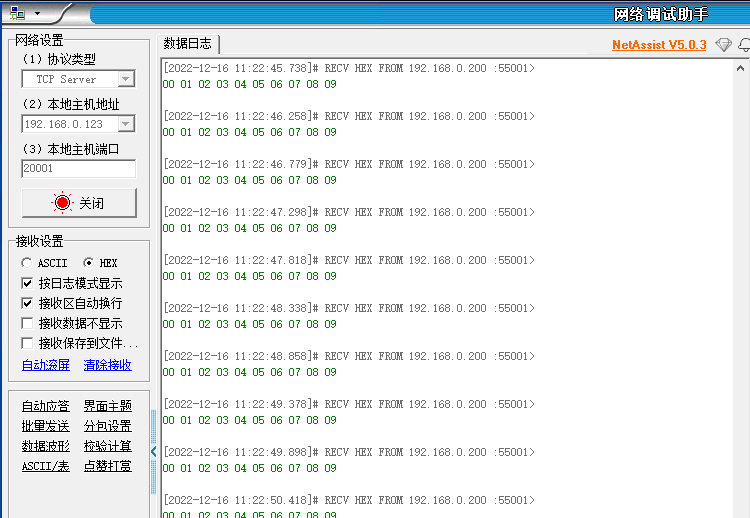Expand the local host address dropdown
This screenshot has height=518, width=750.
[x=126, y=124]
